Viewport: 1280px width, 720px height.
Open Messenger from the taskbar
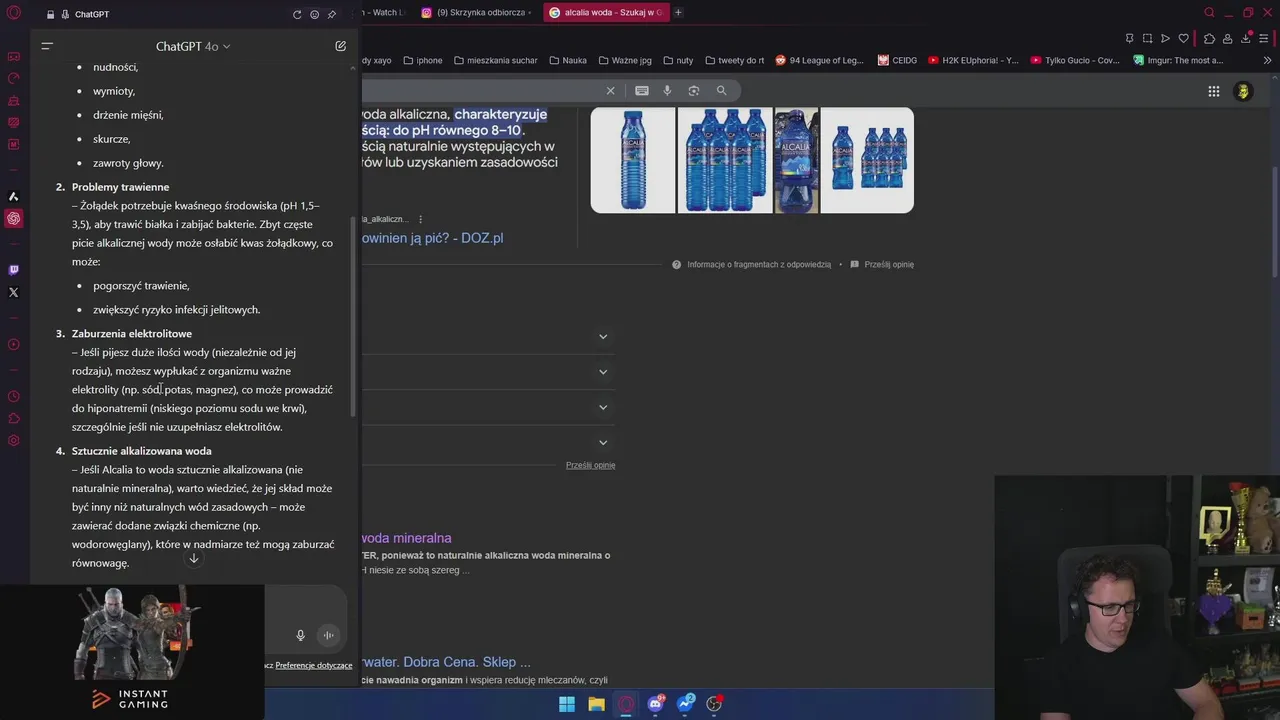click(685, 704)
